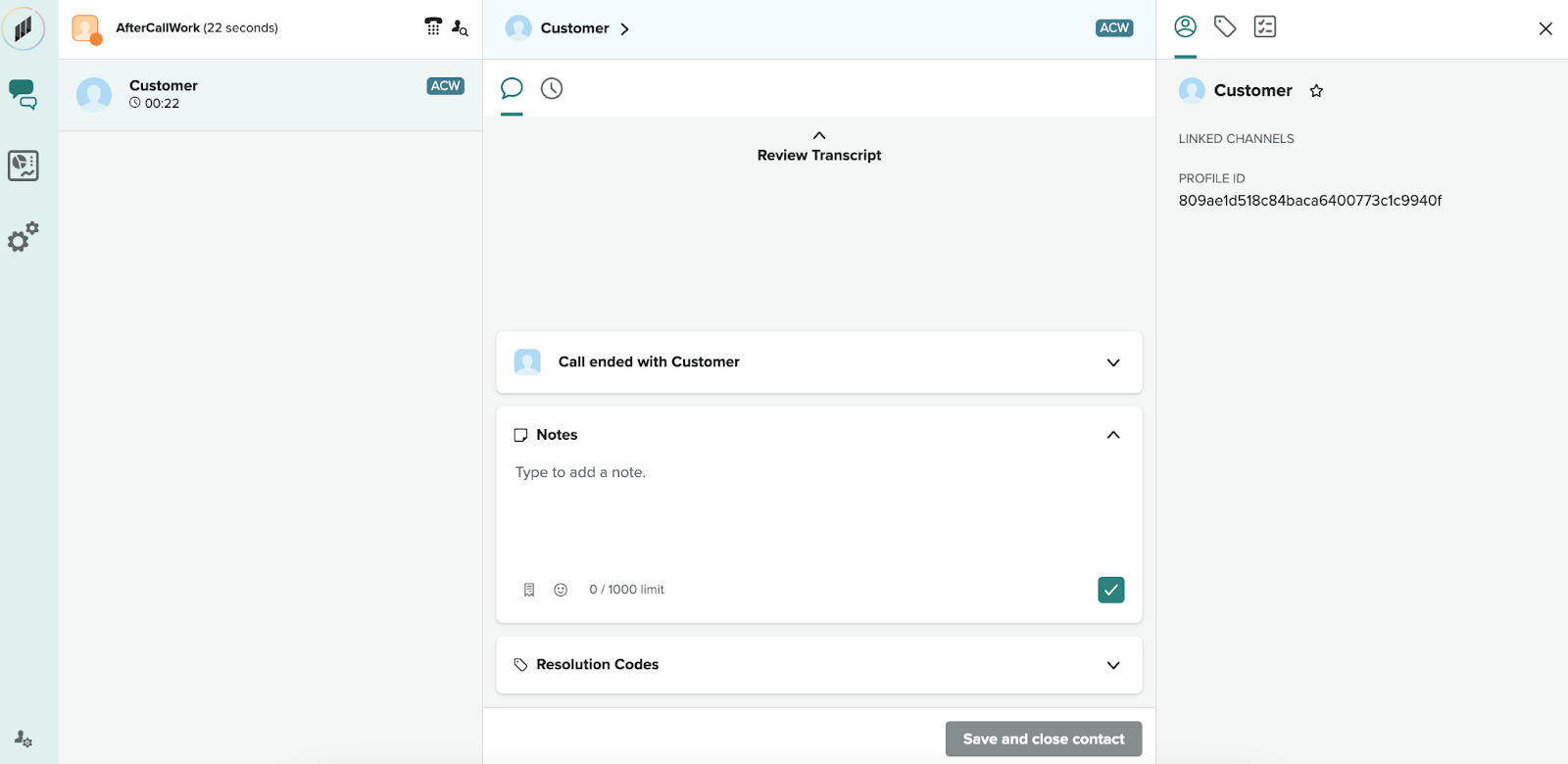Click Save and close contact button
Screen dimensions: 1568x764
click(1043, 740)
